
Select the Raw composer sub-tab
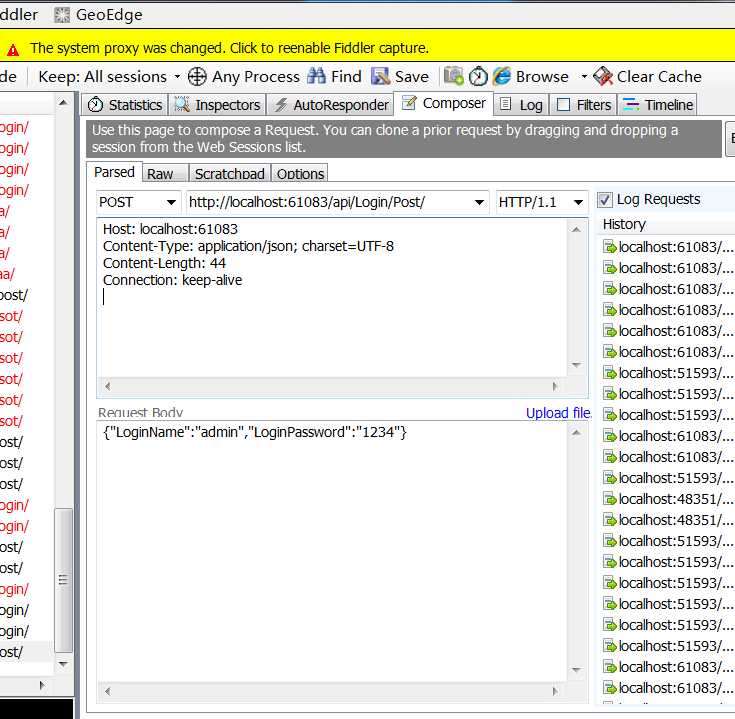[165, 173]
